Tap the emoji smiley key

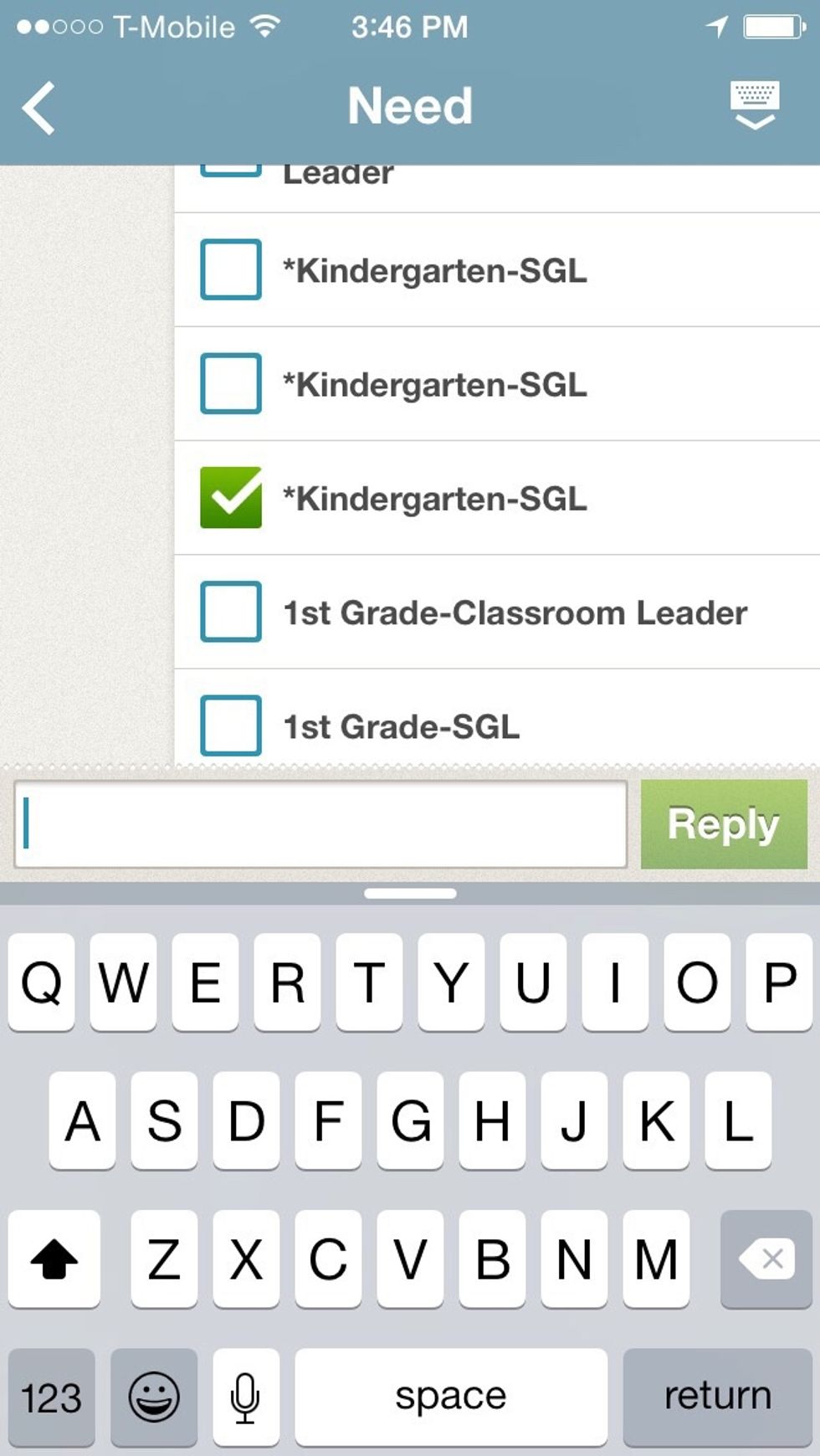pos(154,1397)
